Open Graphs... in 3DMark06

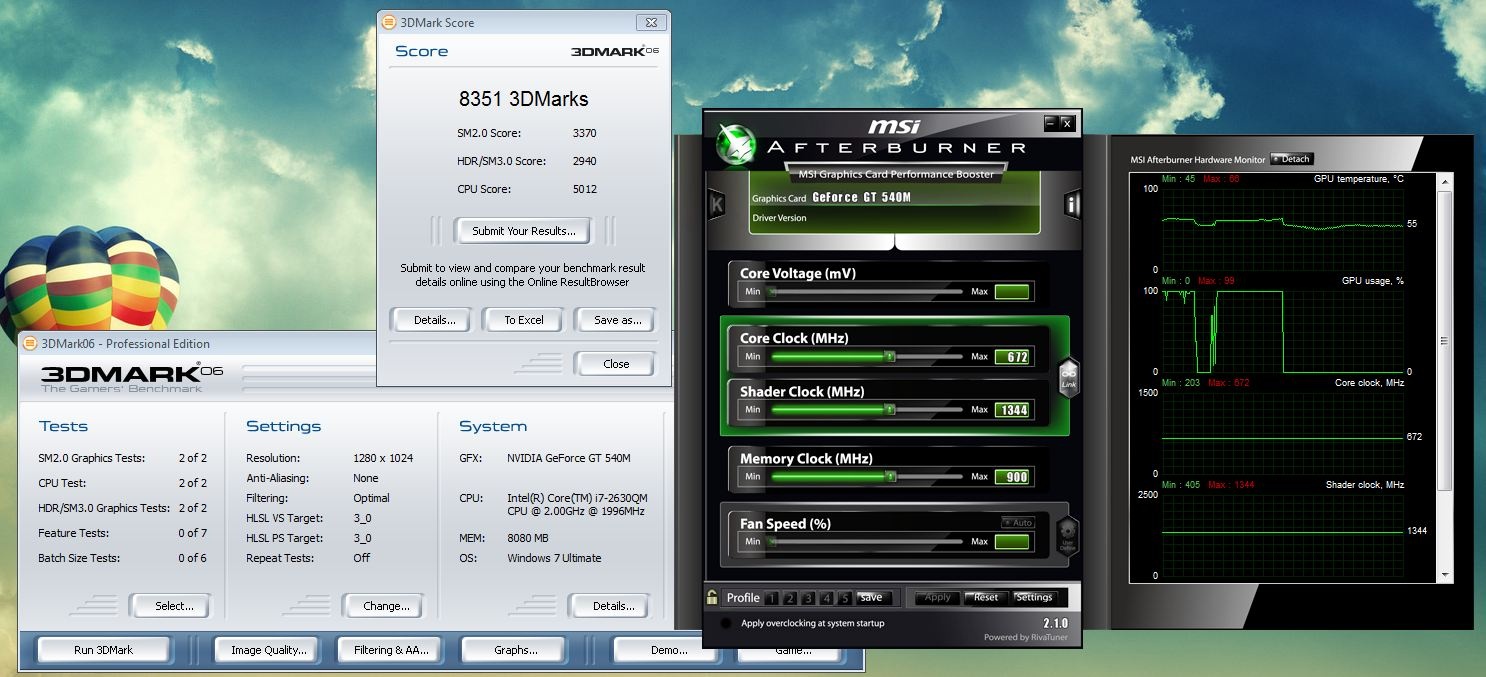pos(515,650)
